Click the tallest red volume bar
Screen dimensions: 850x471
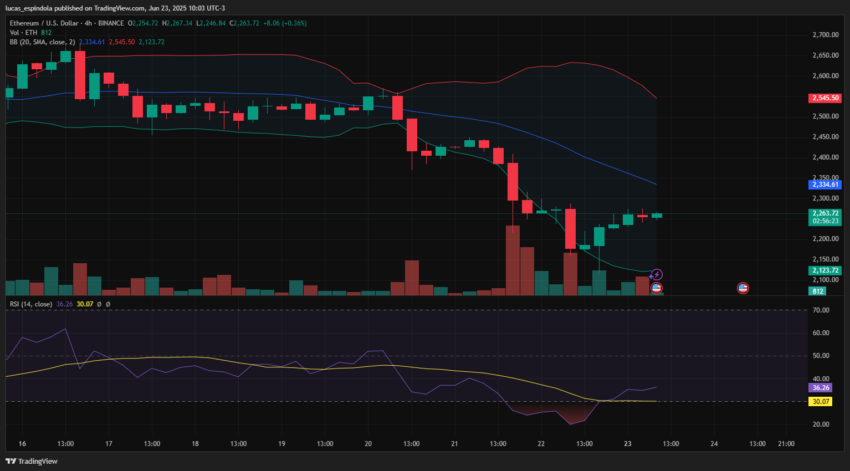(x=513, y=260)
